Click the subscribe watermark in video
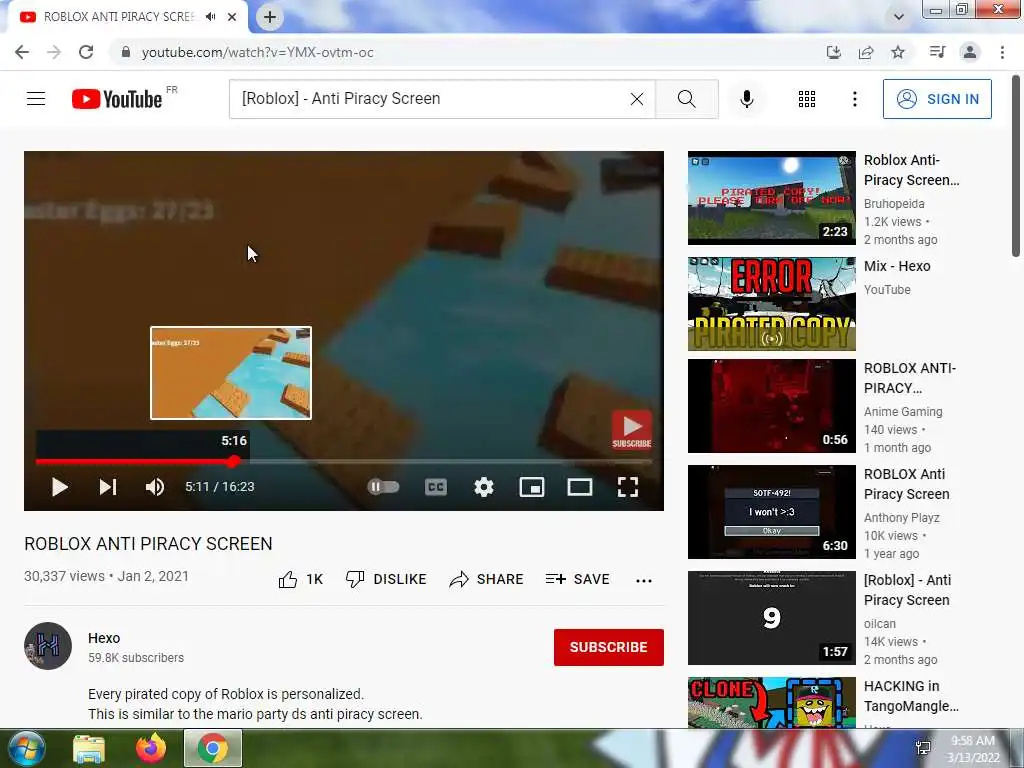1024x768 pixels. (x=632, y=430)
